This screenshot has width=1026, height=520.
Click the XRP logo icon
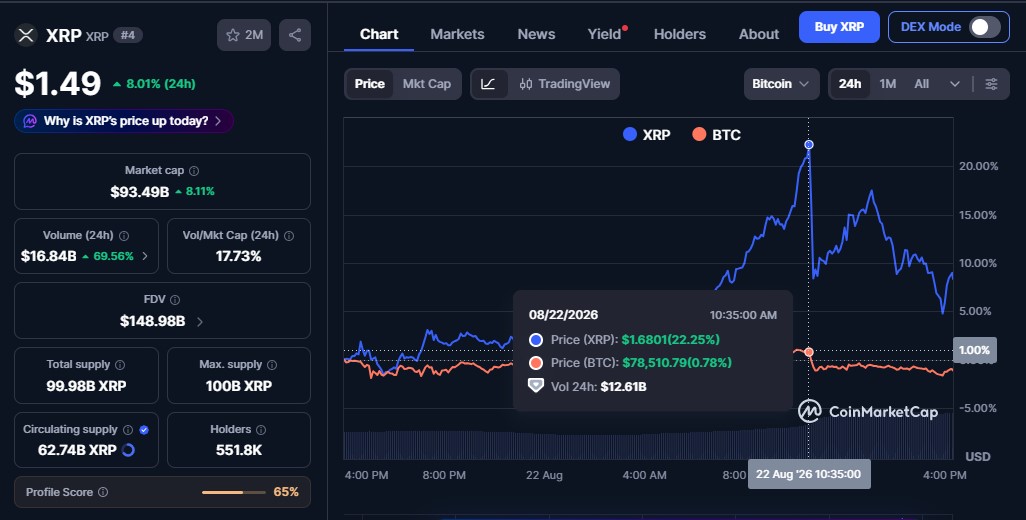point(26,35)
